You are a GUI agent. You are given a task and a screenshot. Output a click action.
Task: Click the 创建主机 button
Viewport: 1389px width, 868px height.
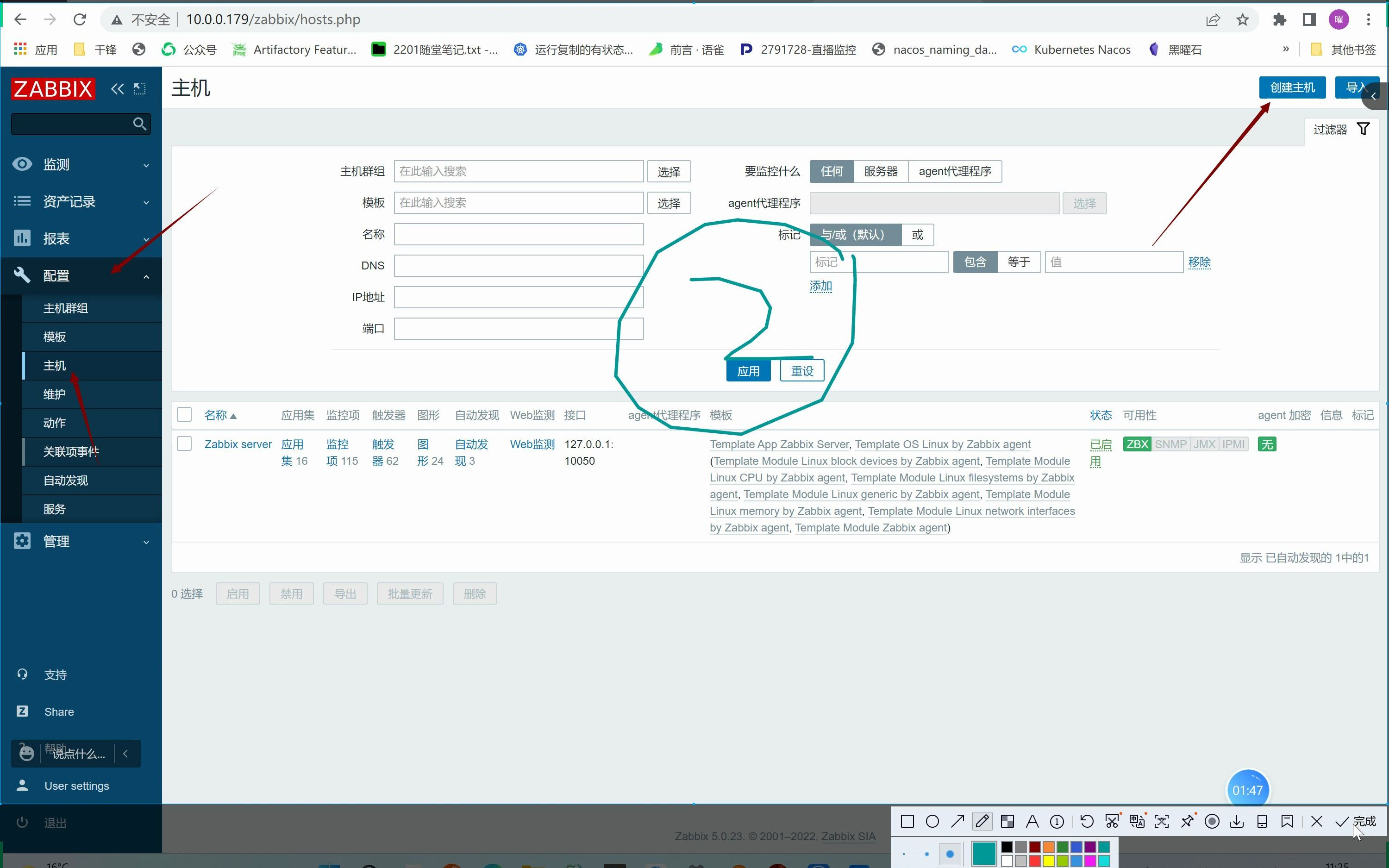click(1292, 88)
